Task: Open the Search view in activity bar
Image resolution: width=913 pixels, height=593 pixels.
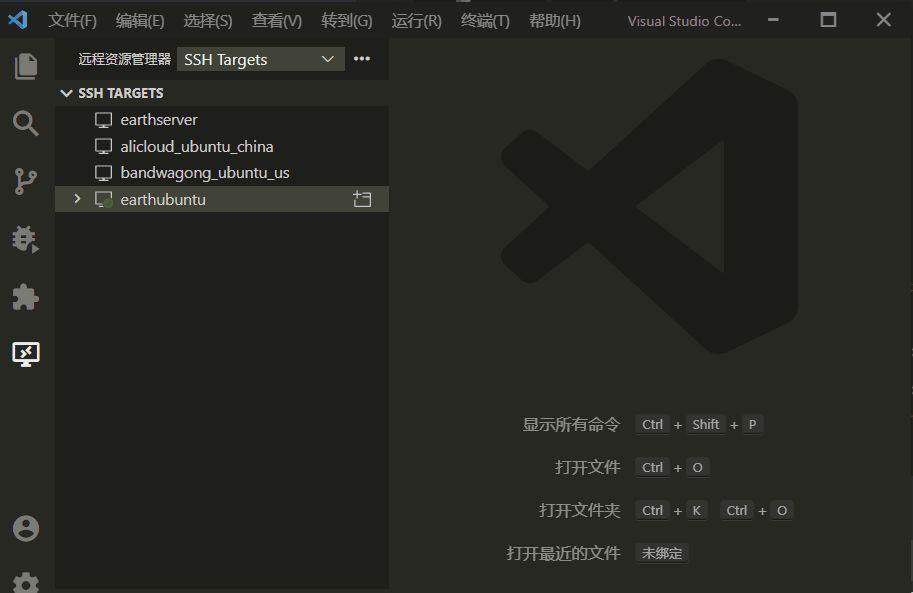Action: [x=26, y=123]
